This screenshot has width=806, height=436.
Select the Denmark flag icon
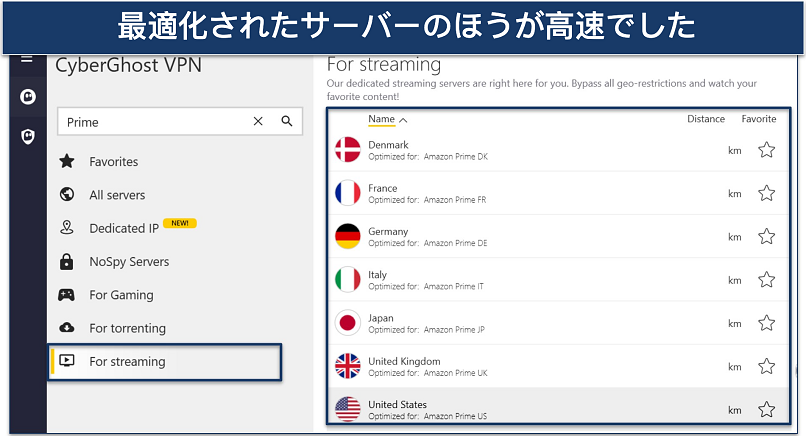click(x=347, y=150)
